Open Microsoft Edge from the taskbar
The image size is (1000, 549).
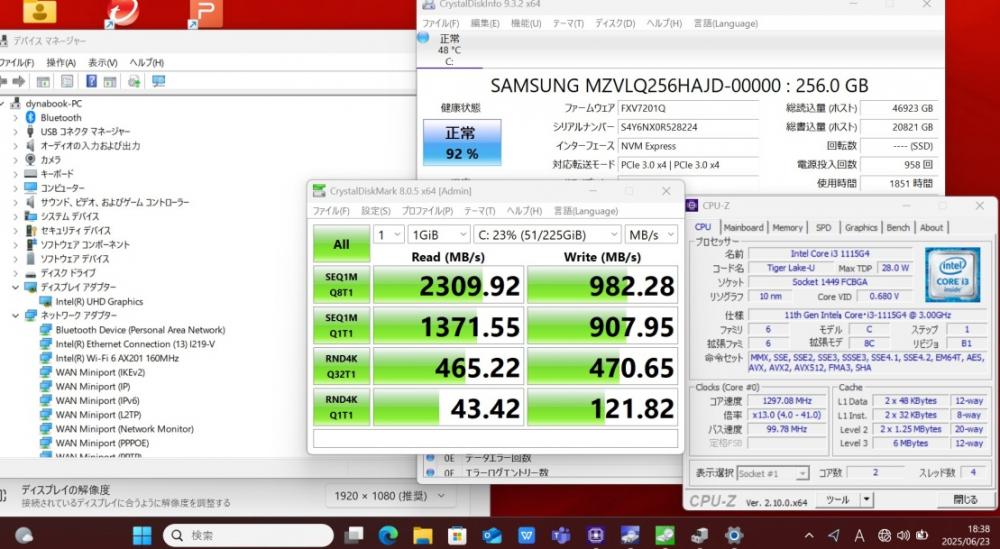tap(388, 535)
